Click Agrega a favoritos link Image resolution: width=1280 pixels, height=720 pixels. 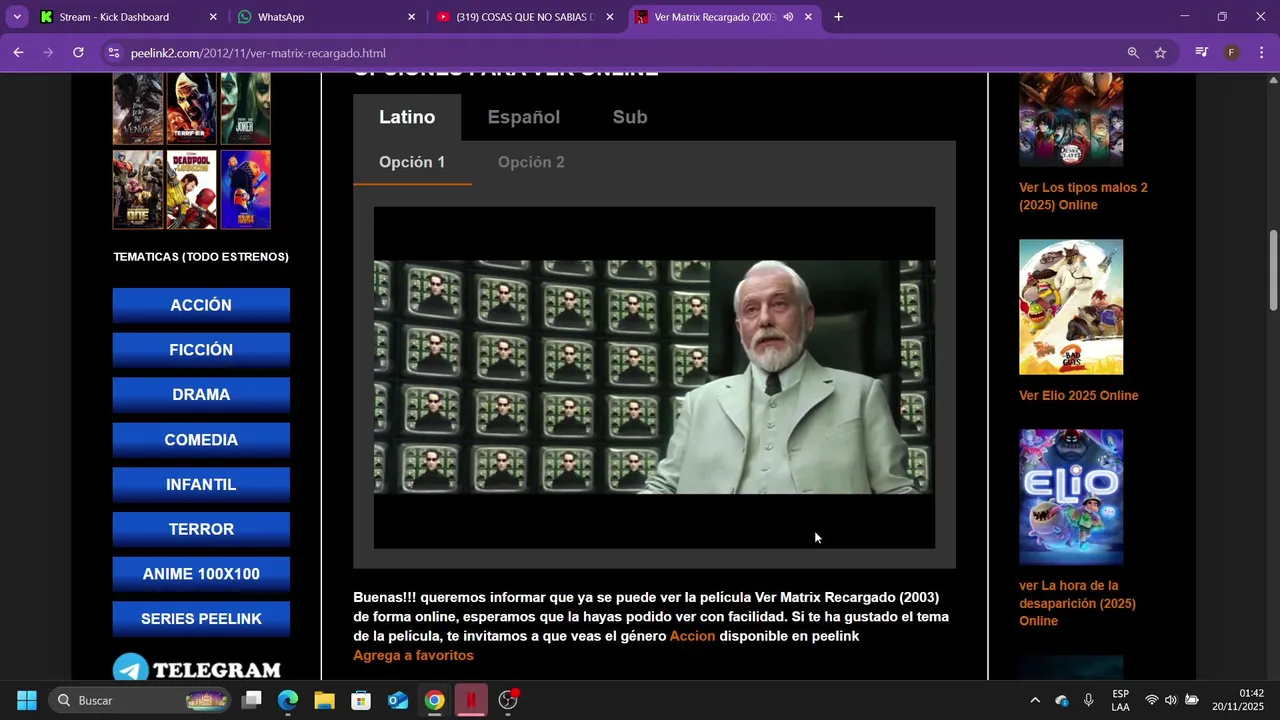(x=413, y=655)
